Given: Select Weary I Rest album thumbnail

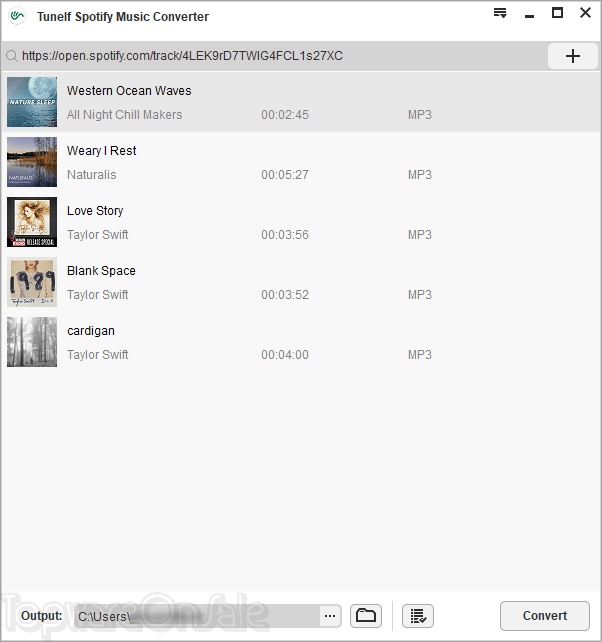Looking at the screenshot, I should click(32, 162).
